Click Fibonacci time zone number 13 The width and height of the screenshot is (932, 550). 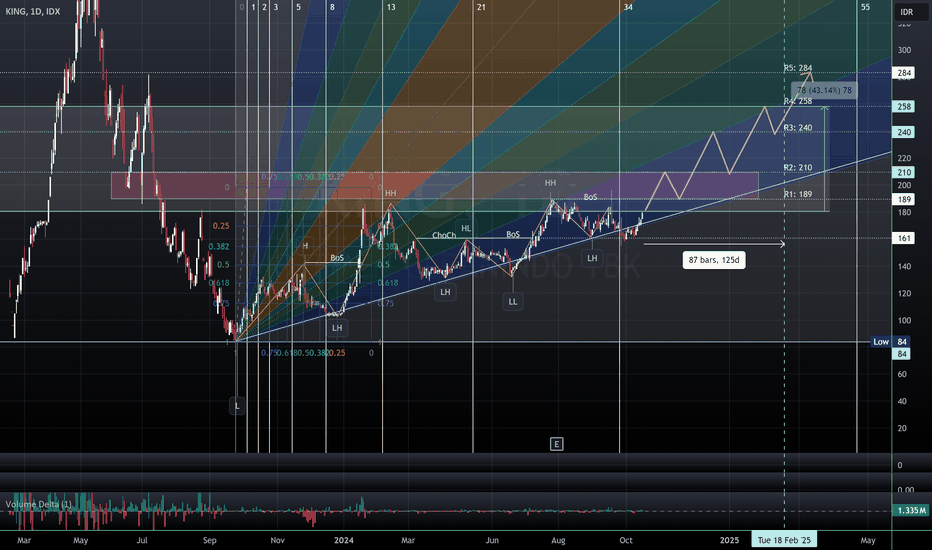pyautogui.click(x=391, y=7)
